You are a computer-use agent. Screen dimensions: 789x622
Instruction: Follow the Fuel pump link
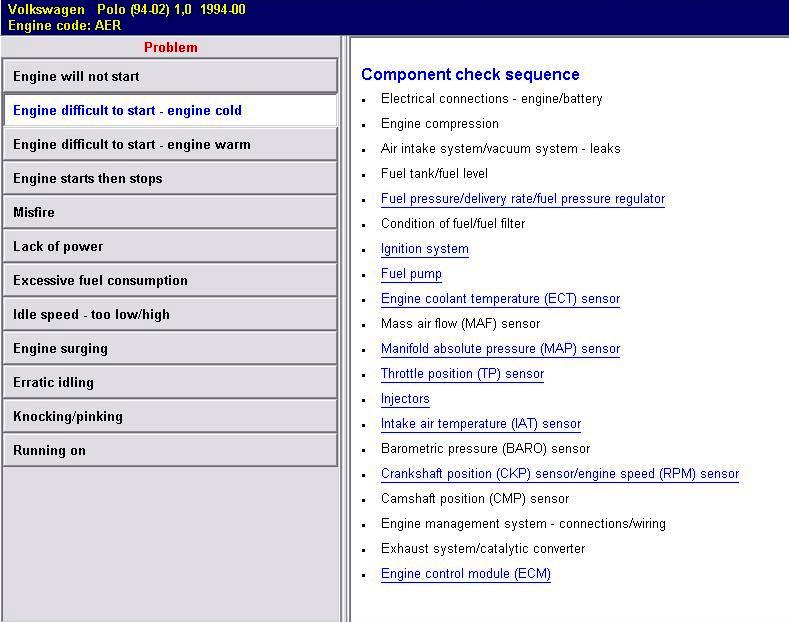point(411,274)
